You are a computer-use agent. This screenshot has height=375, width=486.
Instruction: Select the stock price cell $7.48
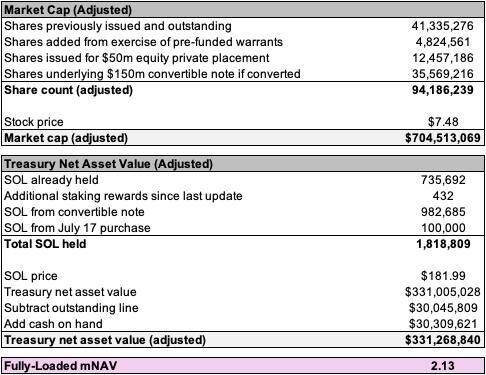(x=443, y=122)
